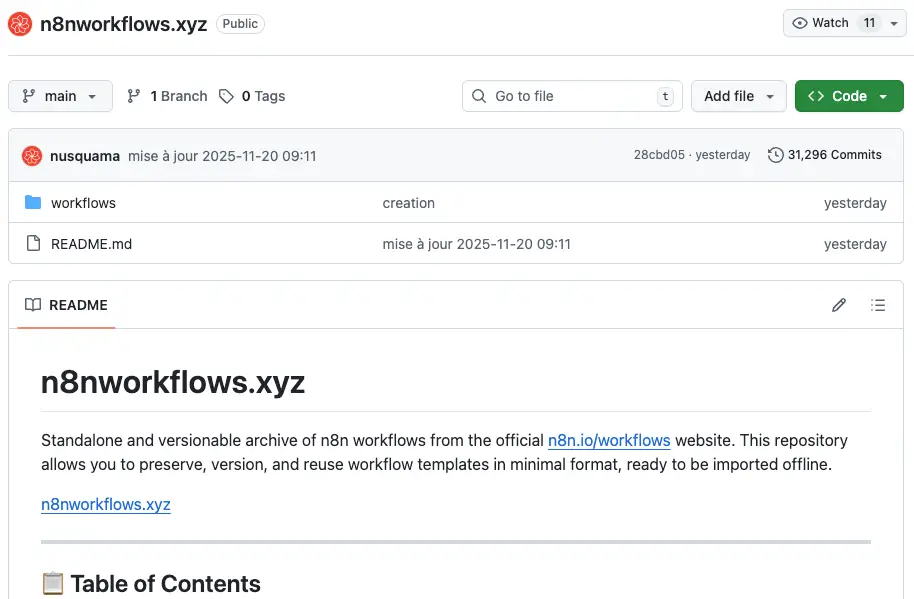Open the main branch selector dropdown
The height and width of the screenshot is (599, 914).
(60, 96)
